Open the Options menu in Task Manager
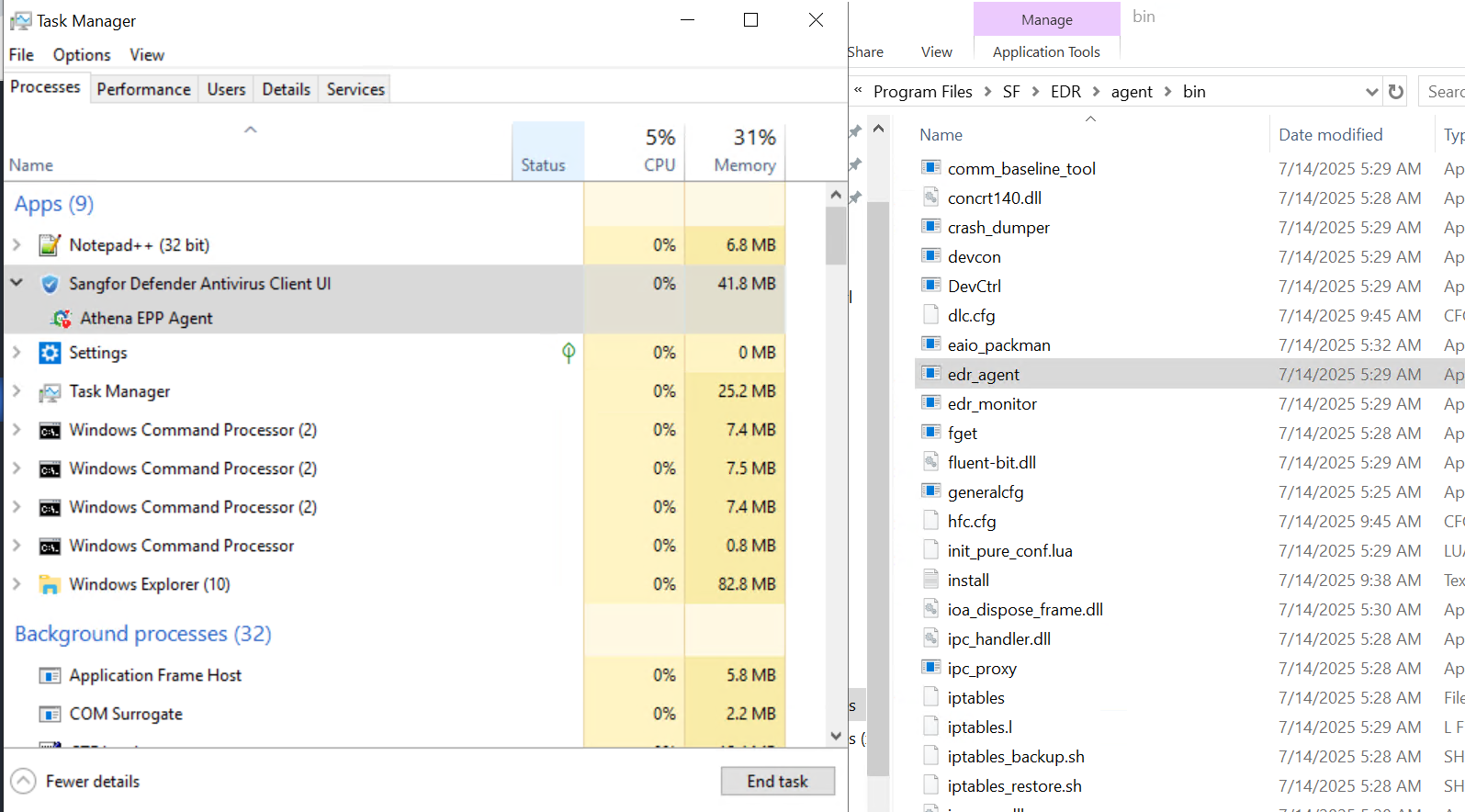This screenshot has height=812, width=1465. click(x=82, y=55)
